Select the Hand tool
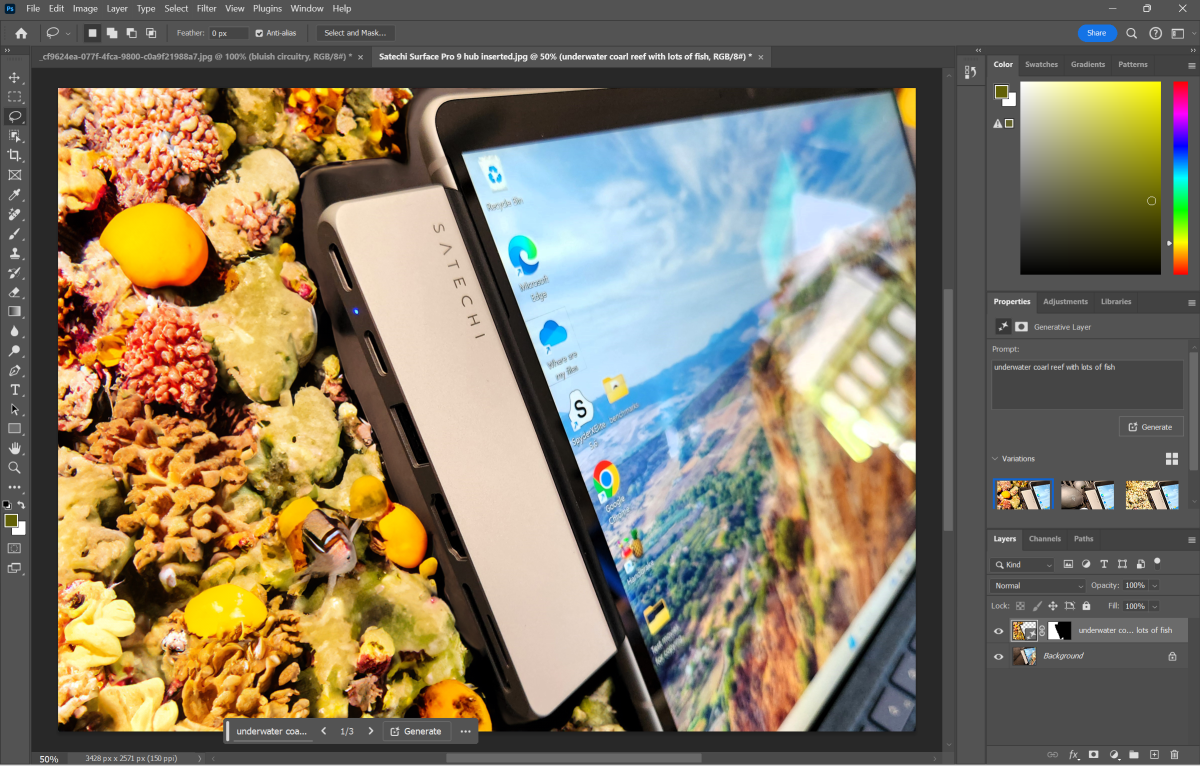Viewport: 1200px width, 766px height. tap(14, 448)
